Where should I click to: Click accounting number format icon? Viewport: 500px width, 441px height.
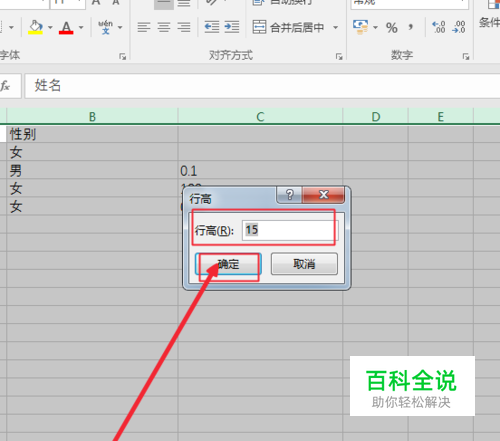pyautogui.click(x=360, y=27)
